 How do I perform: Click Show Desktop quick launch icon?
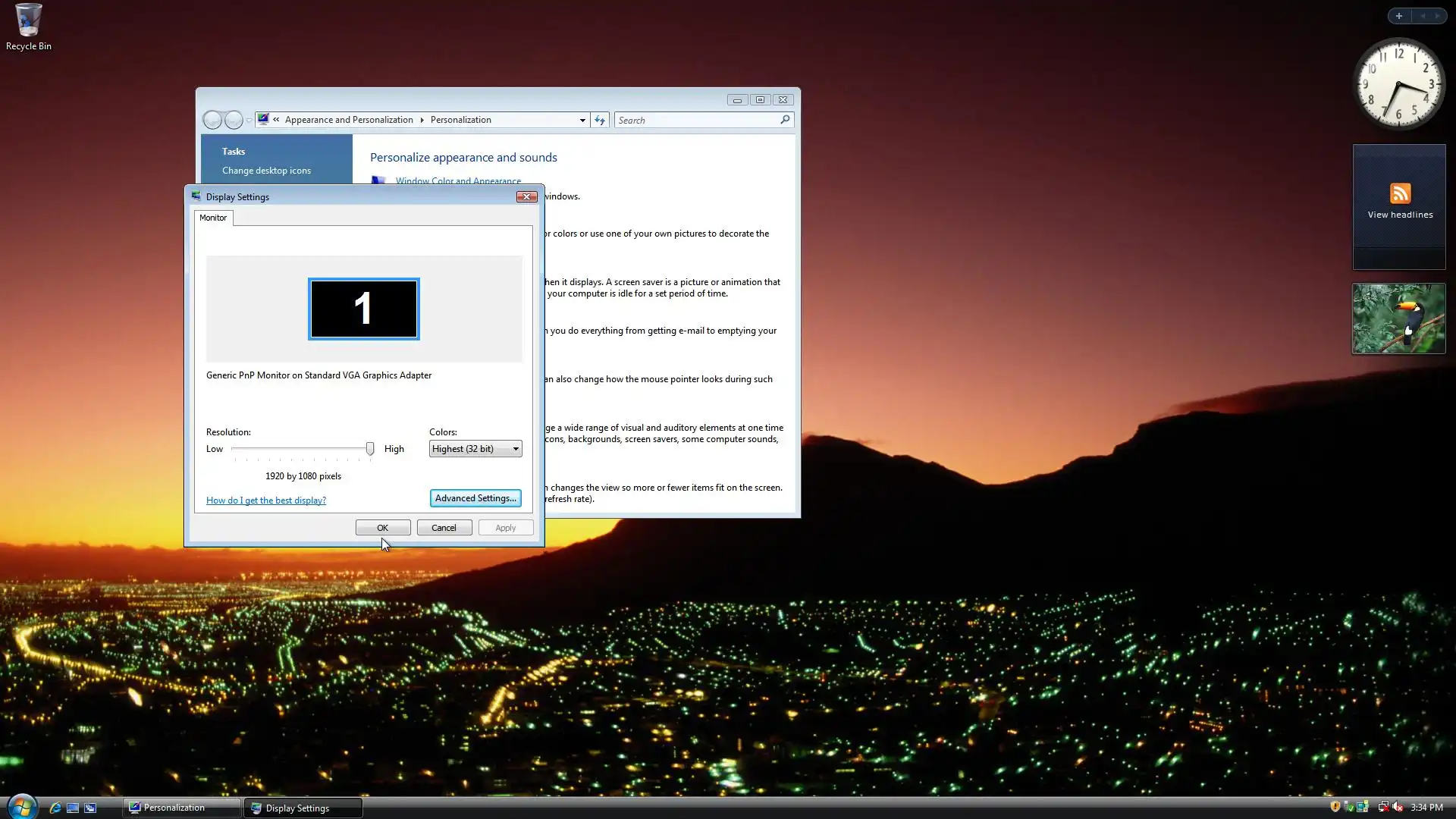73,808
